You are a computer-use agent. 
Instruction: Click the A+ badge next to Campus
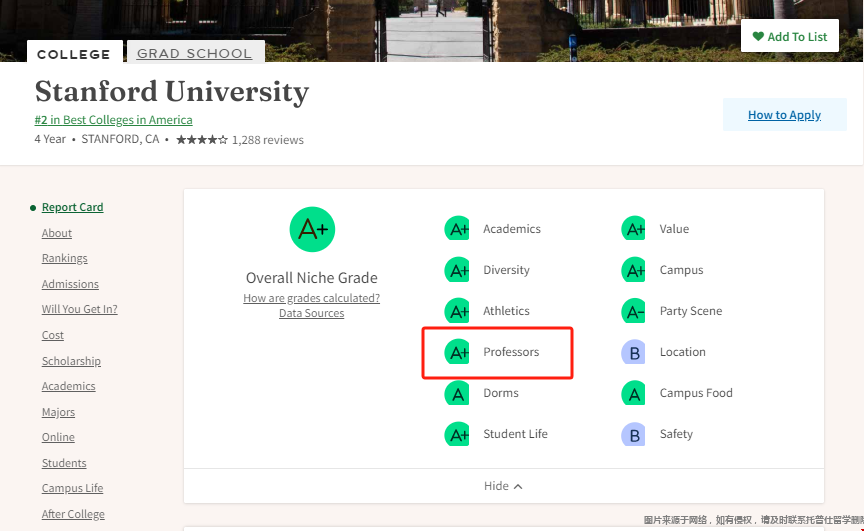[x=634, y=270]
